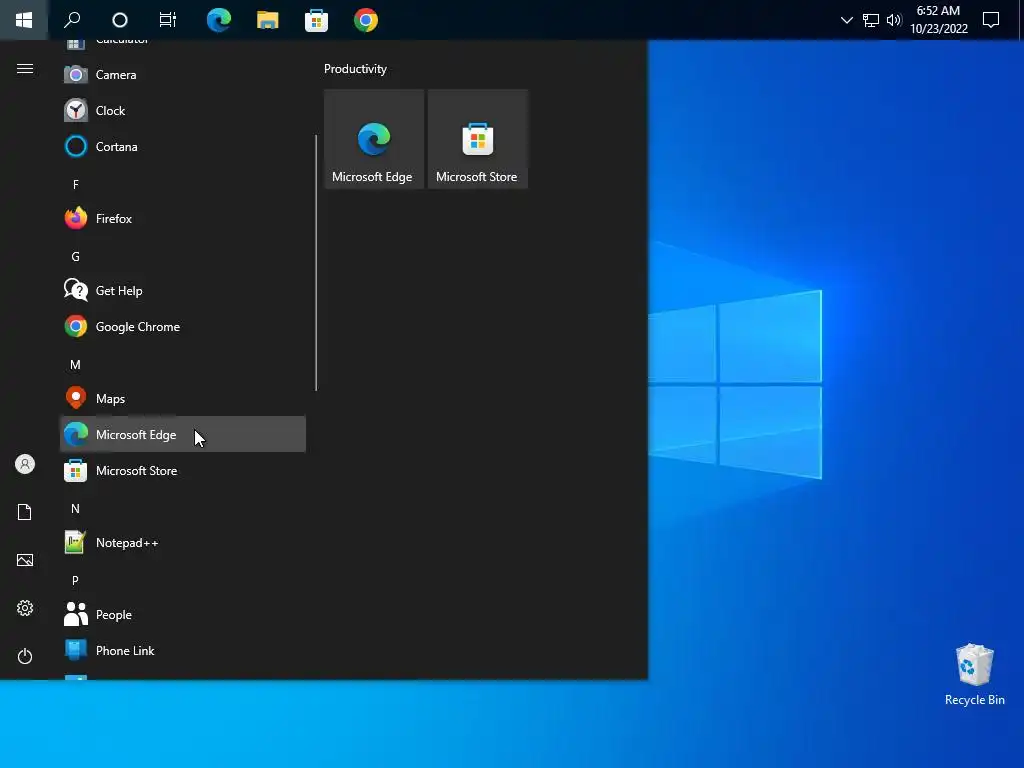Open File Explorer from the taskbar

point(268,20)
